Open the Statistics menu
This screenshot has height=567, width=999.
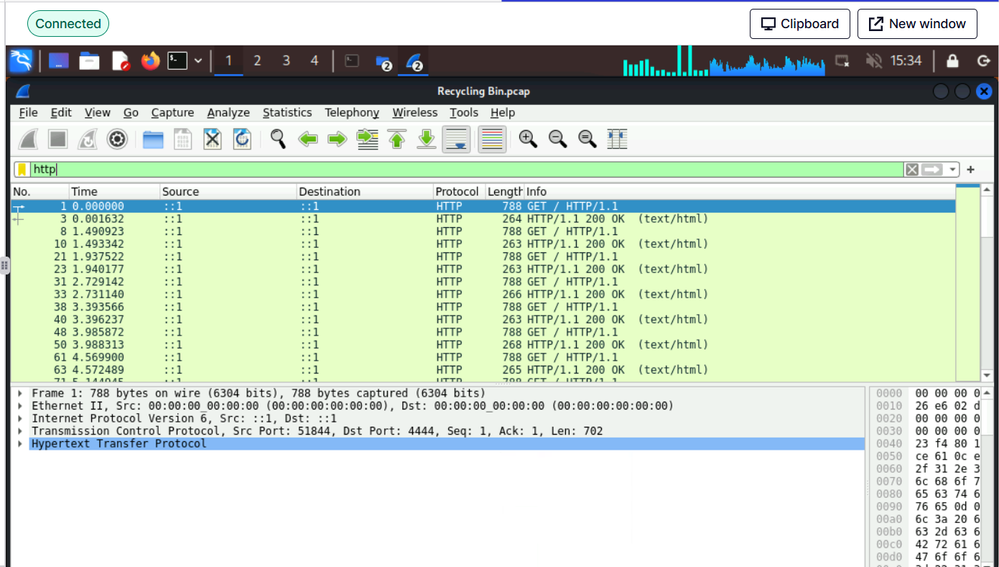(x=287, y=113)
